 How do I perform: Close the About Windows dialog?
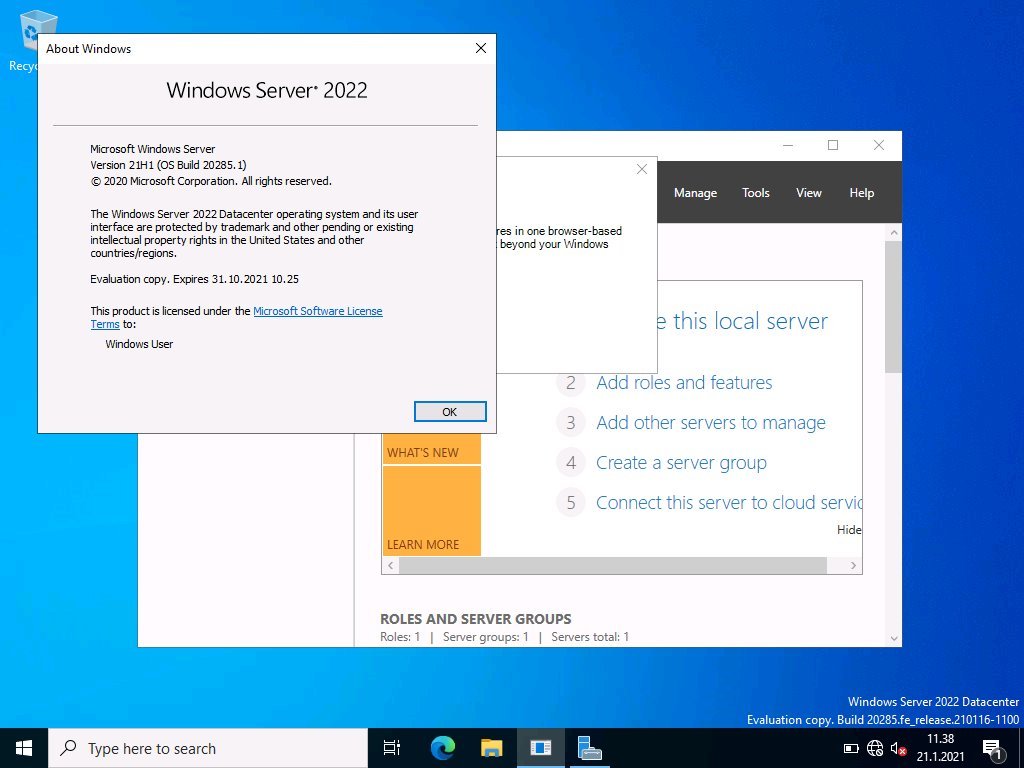pos(481,48)
